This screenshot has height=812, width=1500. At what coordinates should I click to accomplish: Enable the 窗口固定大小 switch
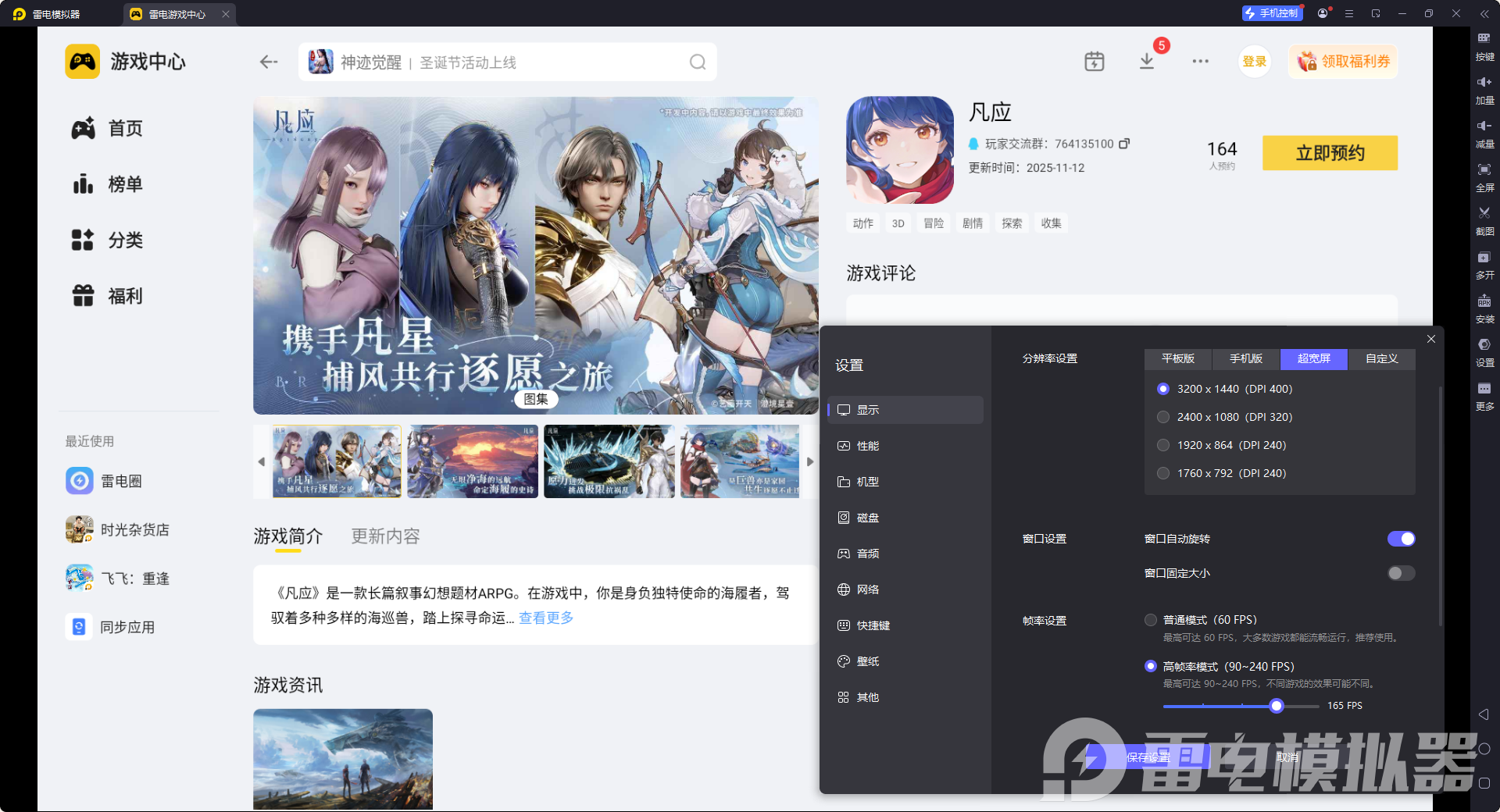[x=1401, y=573]
